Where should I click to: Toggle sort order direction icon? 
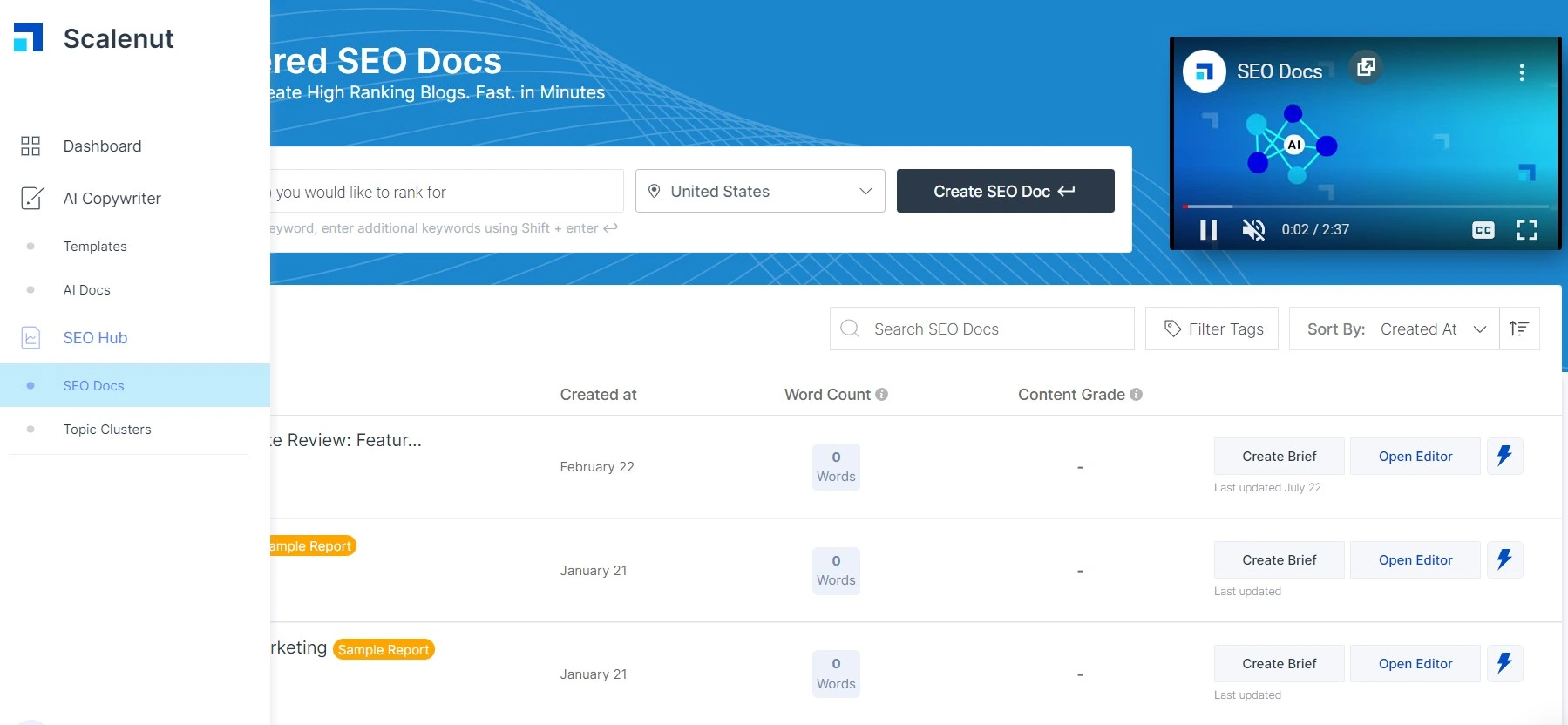pos(1519,329)
